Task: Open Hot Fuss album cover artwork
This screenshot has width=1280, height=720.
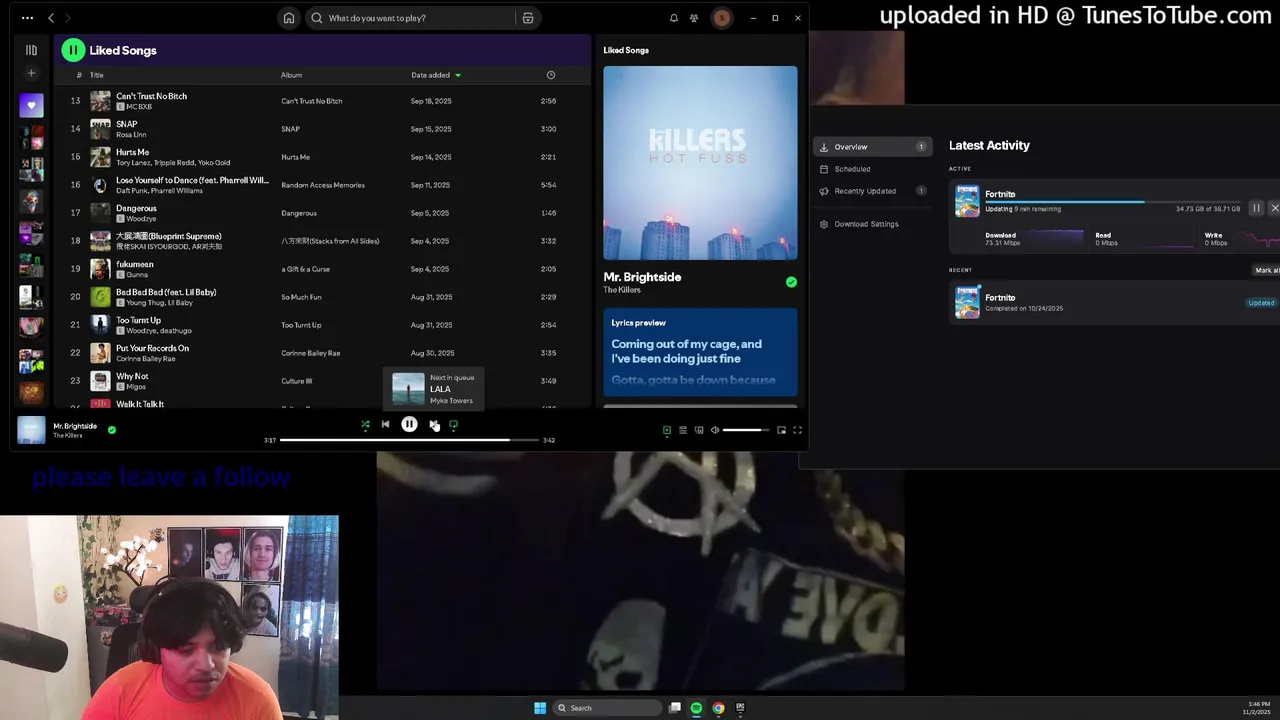Action: tap(700, 163)
